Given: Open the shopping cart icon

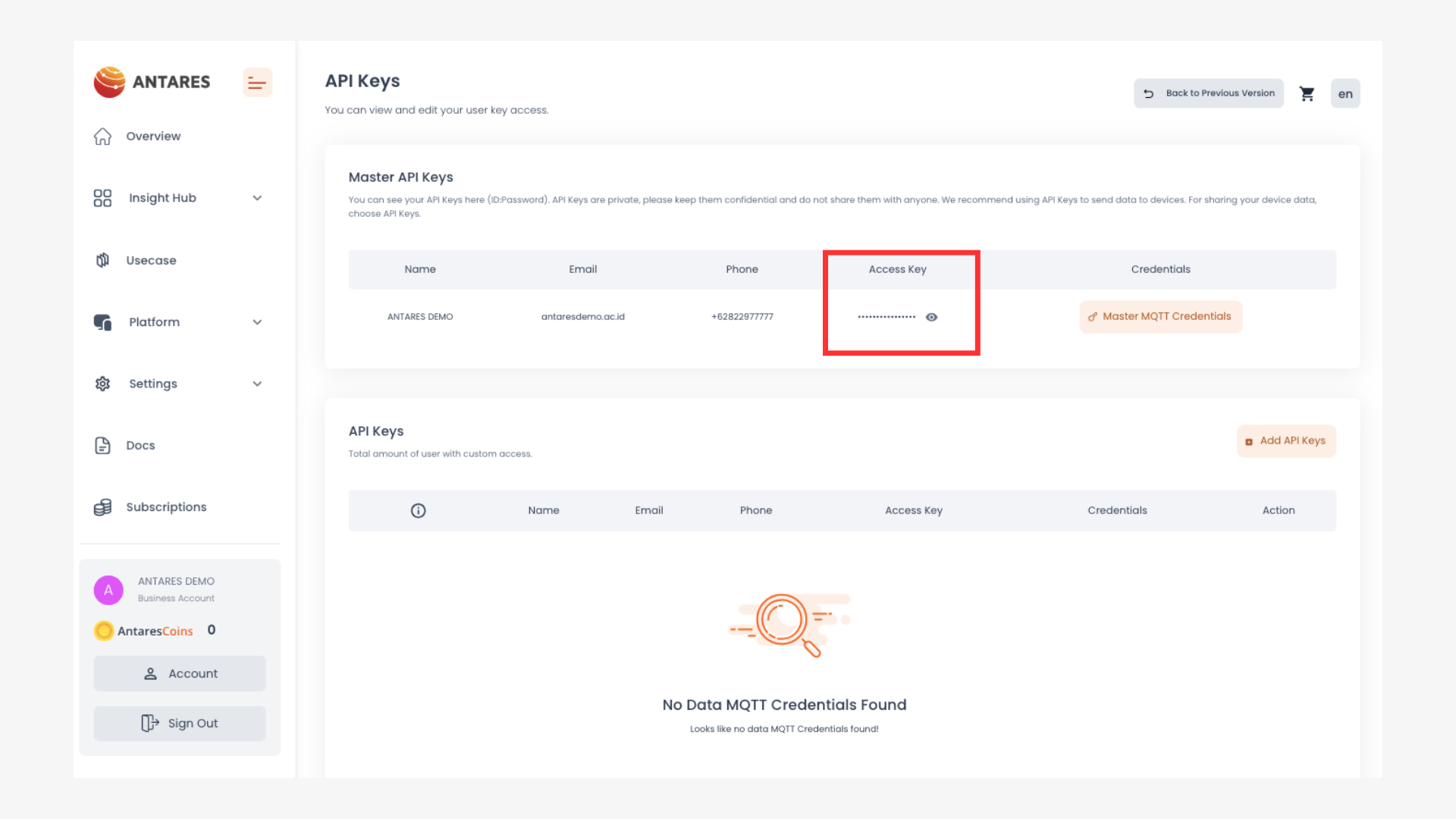Looking at the screenshot, I should tap(1307, 94).
